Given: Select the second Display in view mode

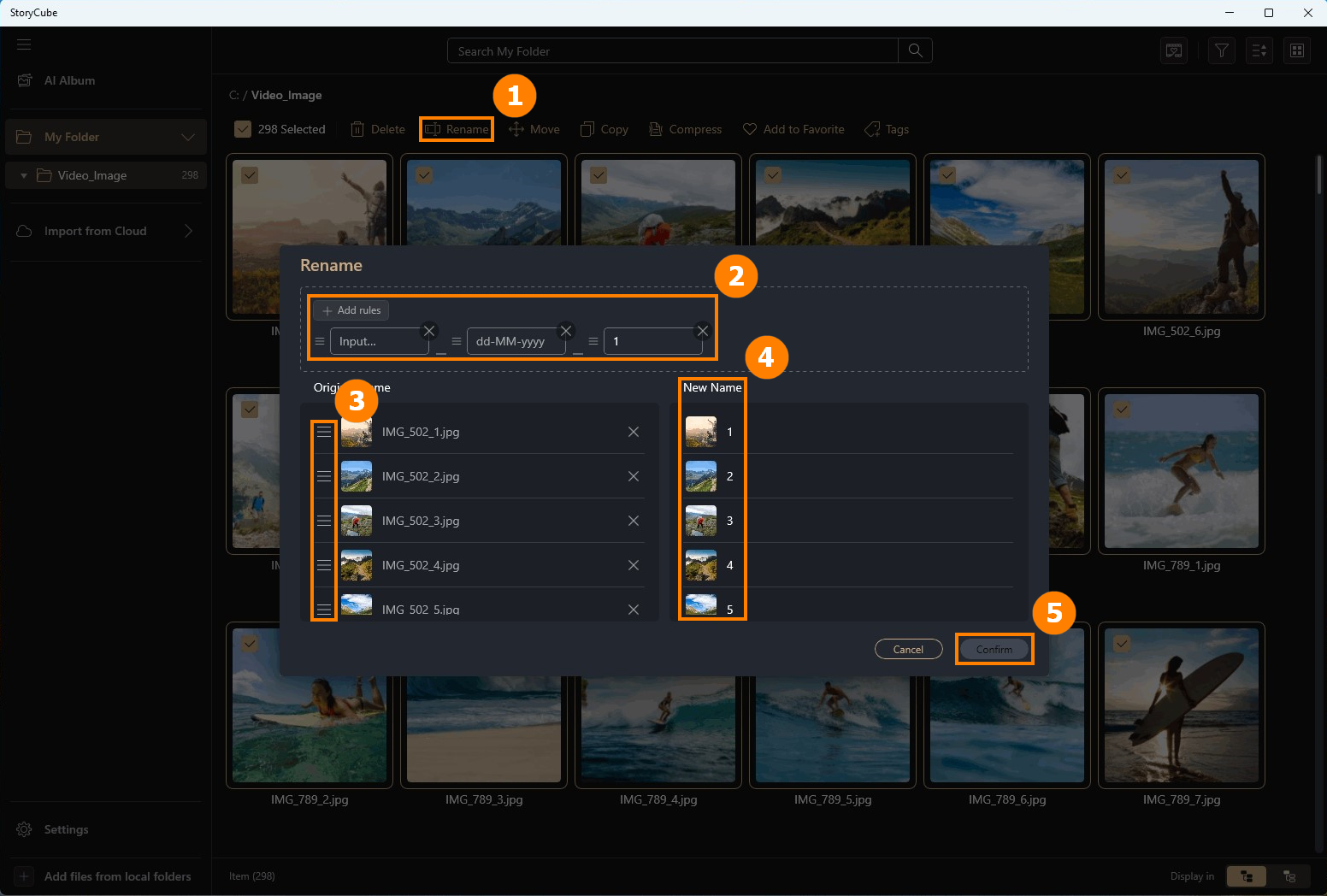Looking at the screenshot, I should (x=1289, y=876).
